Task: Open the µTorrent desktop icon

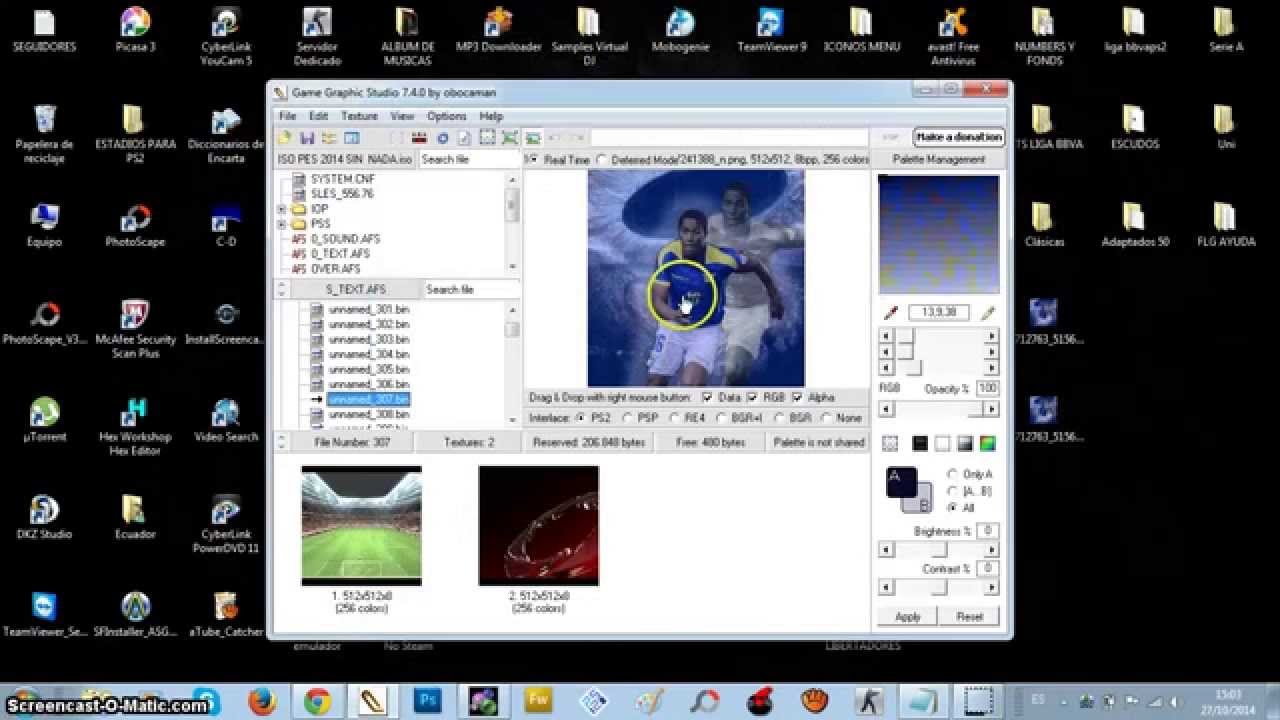Action: (x=44, y=420)
